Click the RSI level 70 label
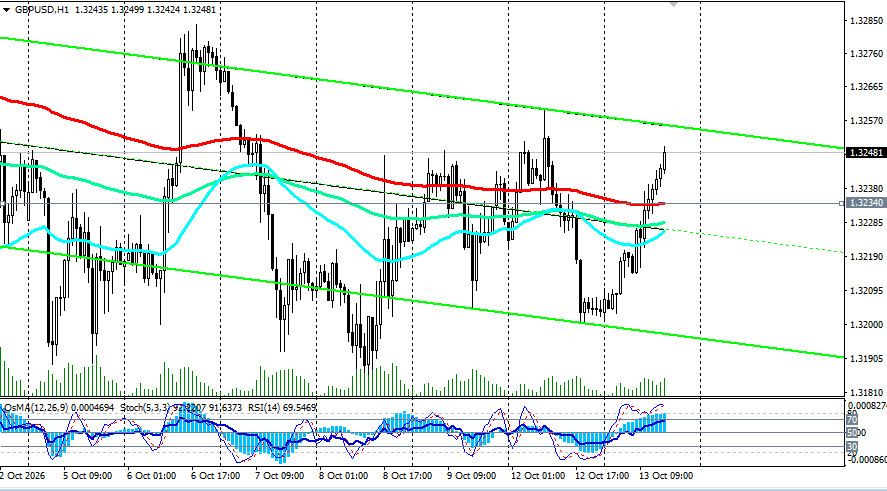Image resolution: width=887 pixels, height=491 pixels. coord(851,420)
